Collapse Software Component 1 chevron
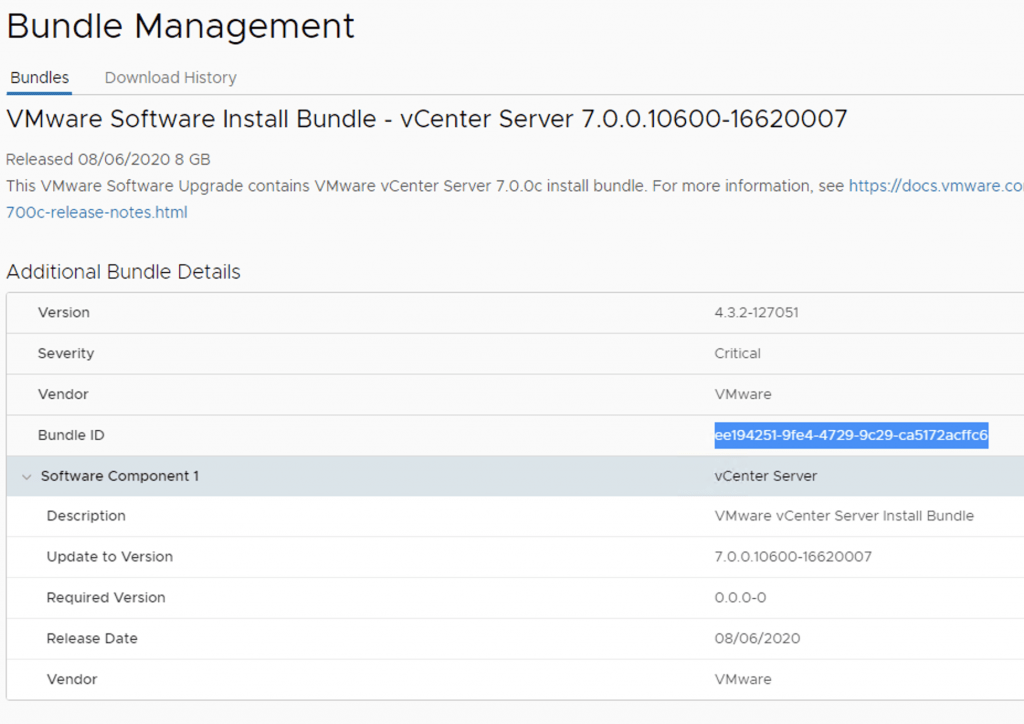Image resolution: width=1024 pixels, height=724 pixels. click(x=26, y=476)
